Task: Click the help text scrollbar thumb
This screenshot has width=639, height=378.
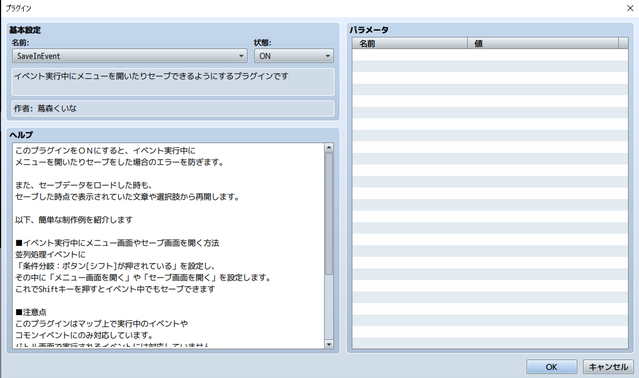Action: coord(329,213)
